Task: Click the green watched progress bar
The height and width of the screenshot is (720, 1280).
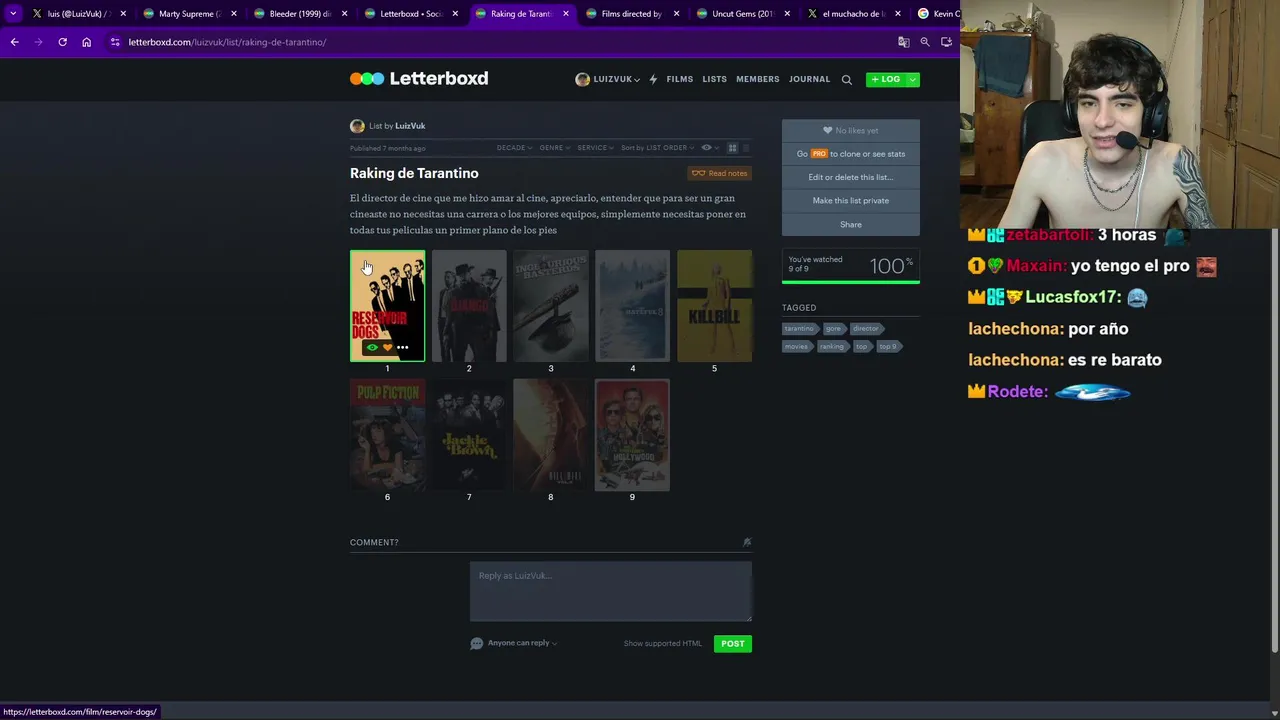Action: tap(851, 283)
